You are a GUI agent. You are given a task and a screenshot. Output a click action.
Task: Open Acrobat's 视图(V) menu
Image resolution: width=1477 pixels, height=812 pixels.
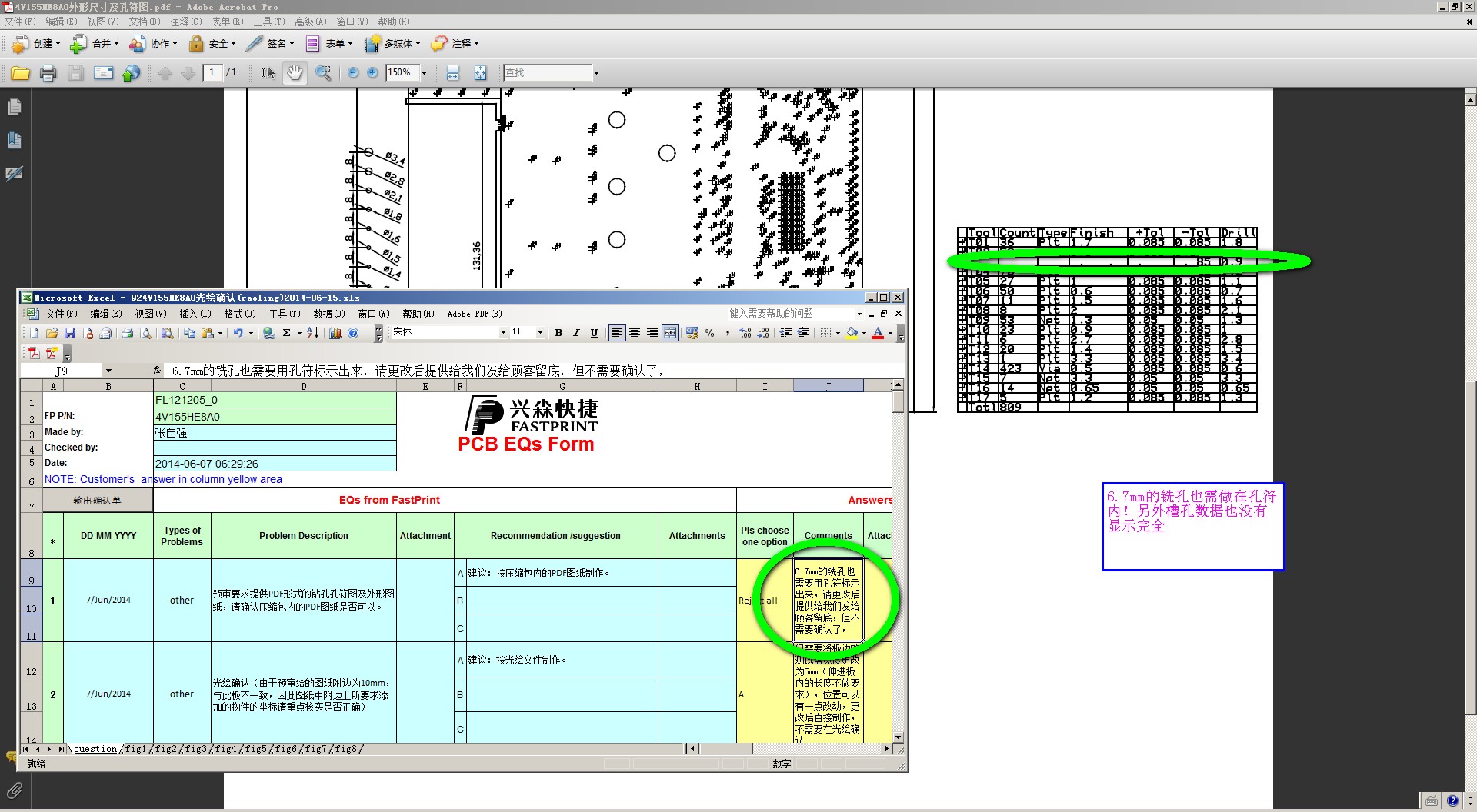(x=103, y=22)
